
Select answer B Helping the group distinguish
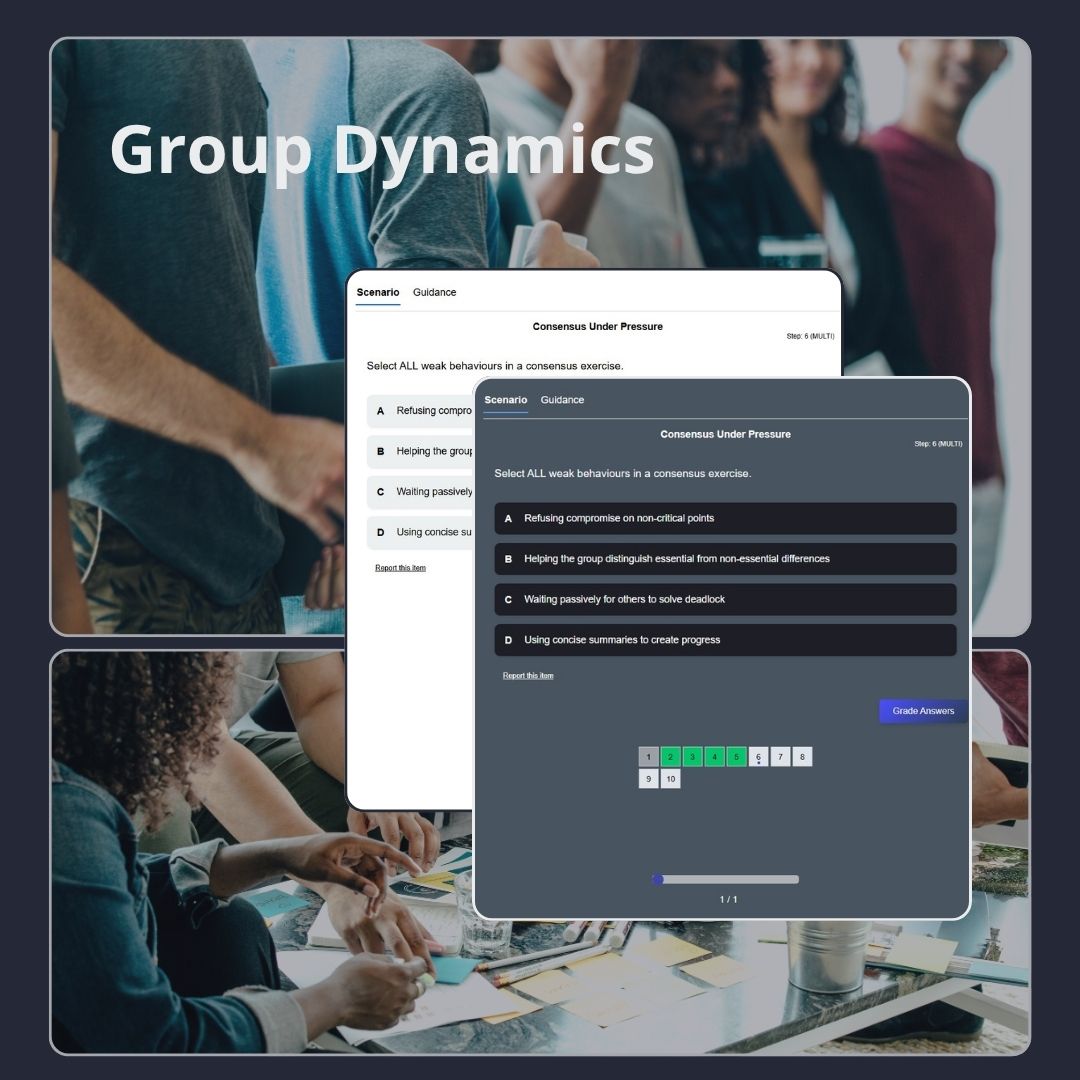pos(725,559)
